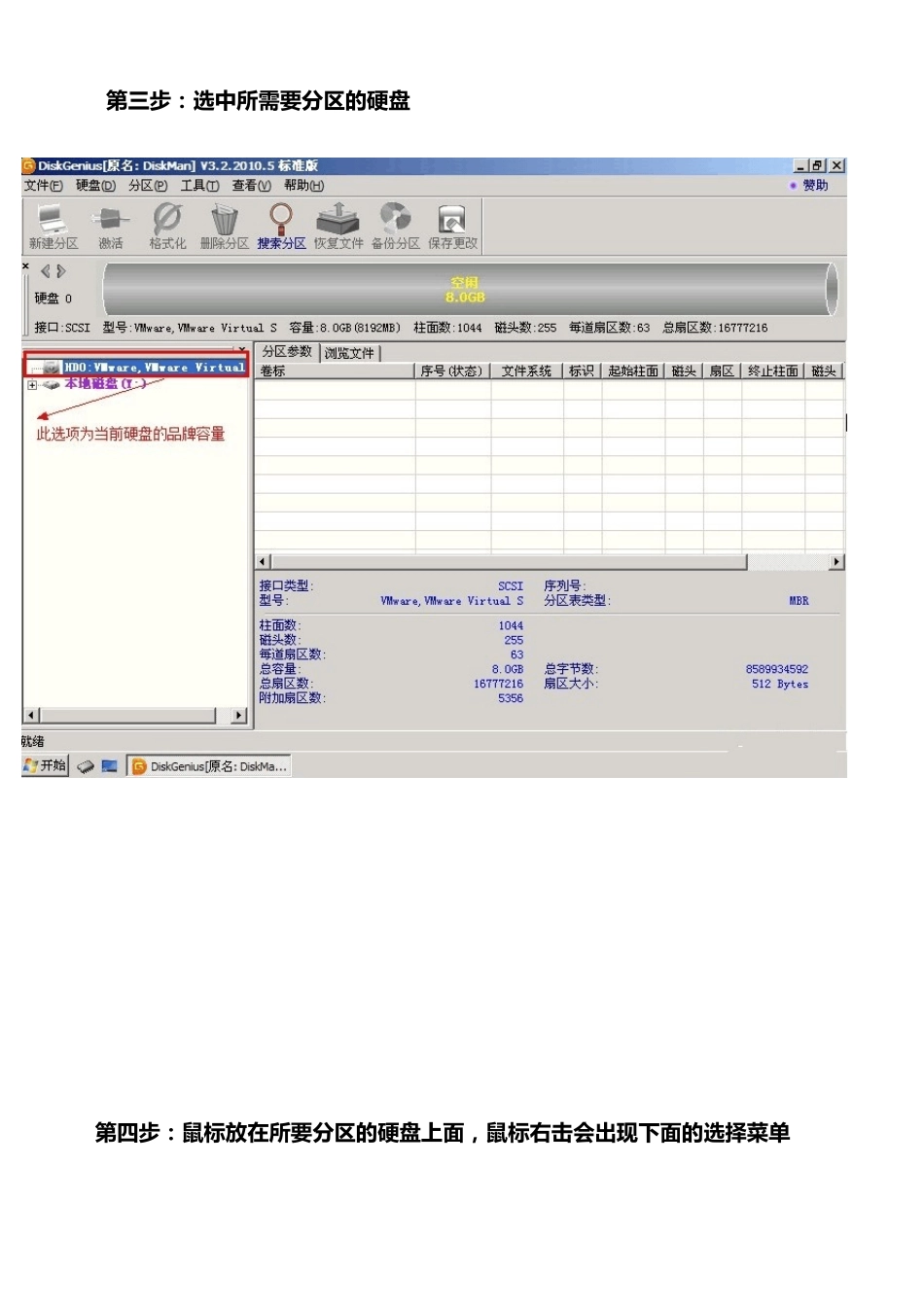Open the 查看(V) menu

251,186
